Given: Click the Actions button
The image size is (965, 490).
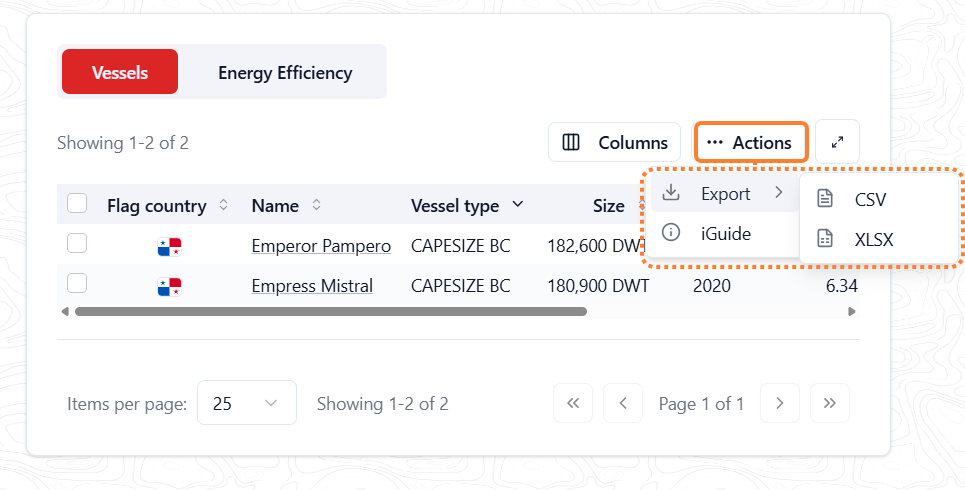Looking at the screenshot, I should tap(751, 142).
